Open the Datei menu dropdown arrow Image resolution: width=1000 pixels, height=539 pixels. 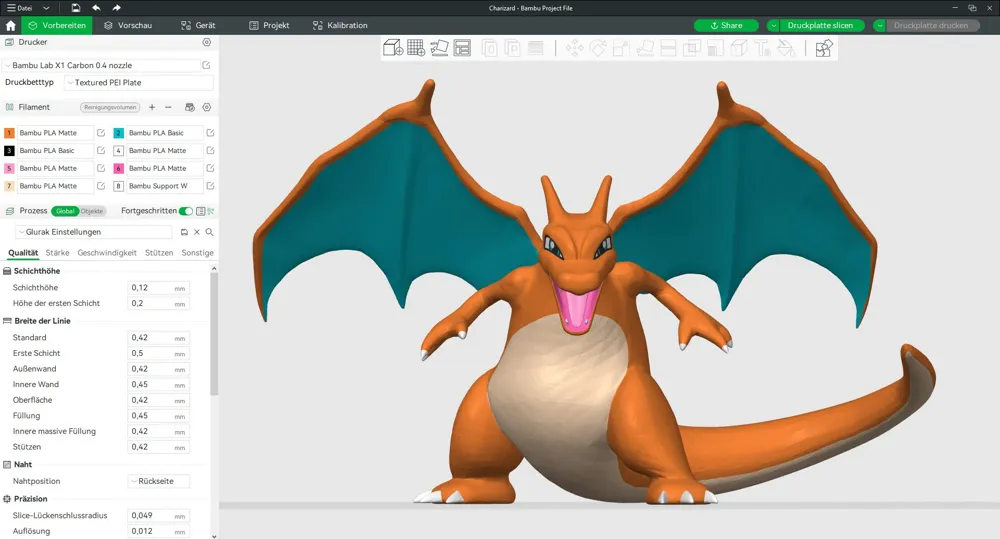click(x=46, y=8)
